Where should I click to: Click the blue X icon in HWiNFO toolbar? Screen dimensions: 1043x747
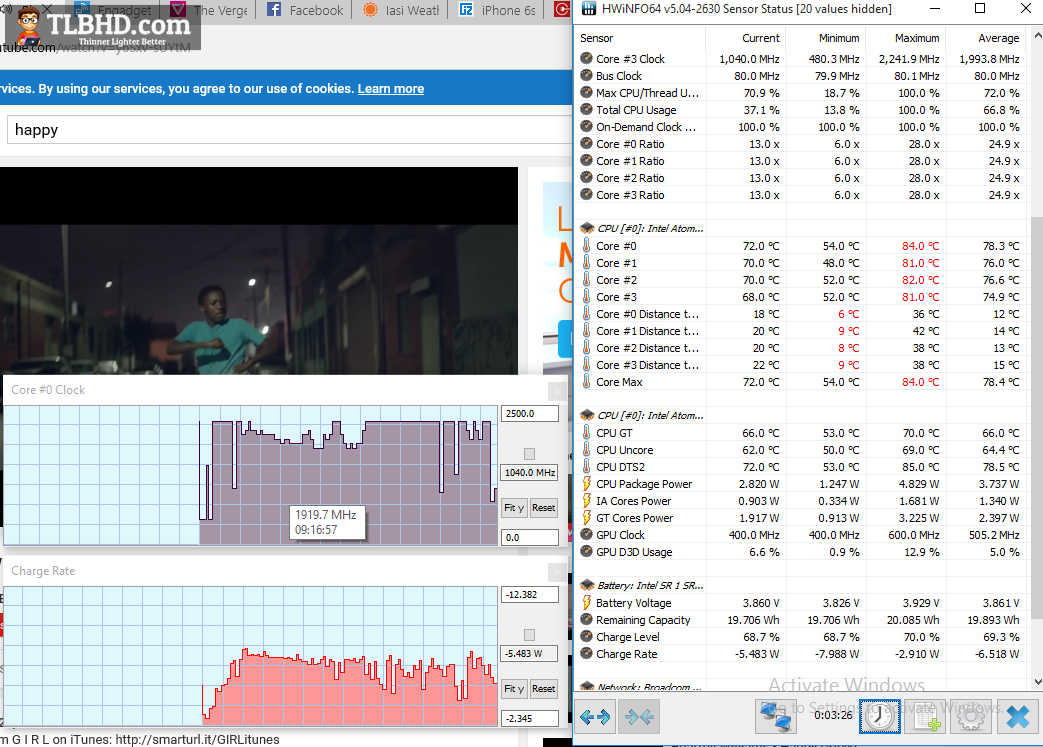coord(1017,716)
